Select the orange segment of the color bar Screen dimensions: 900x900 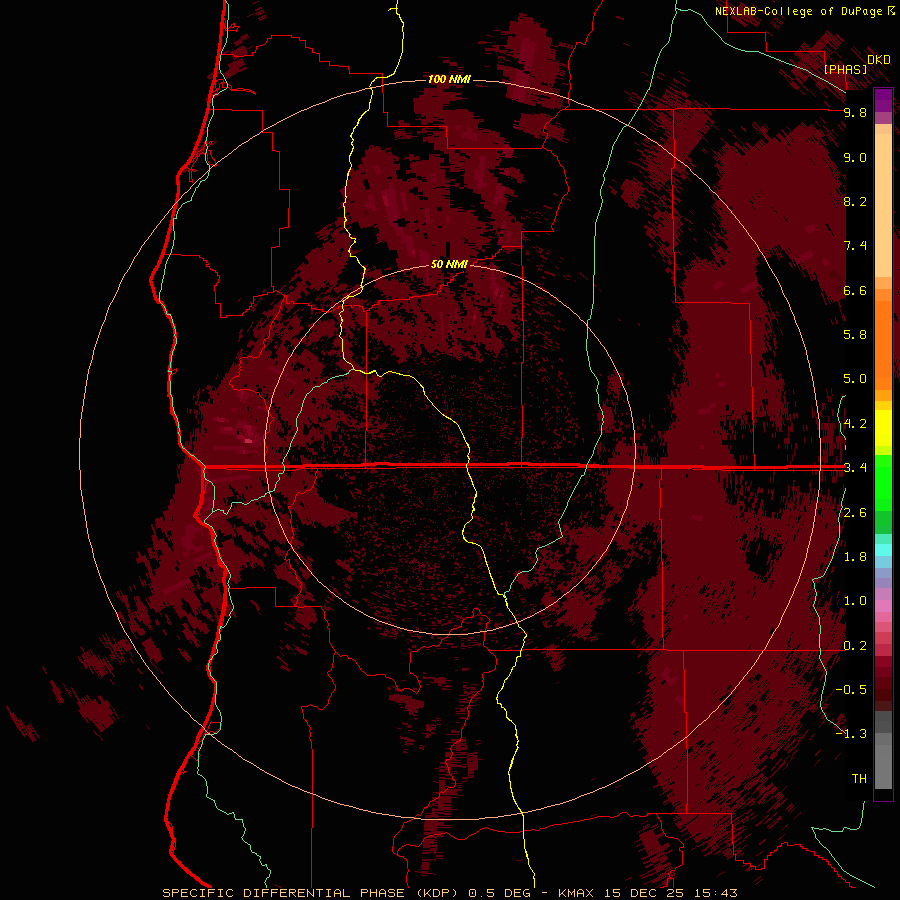pyautogui.click(x=883, y=345)
